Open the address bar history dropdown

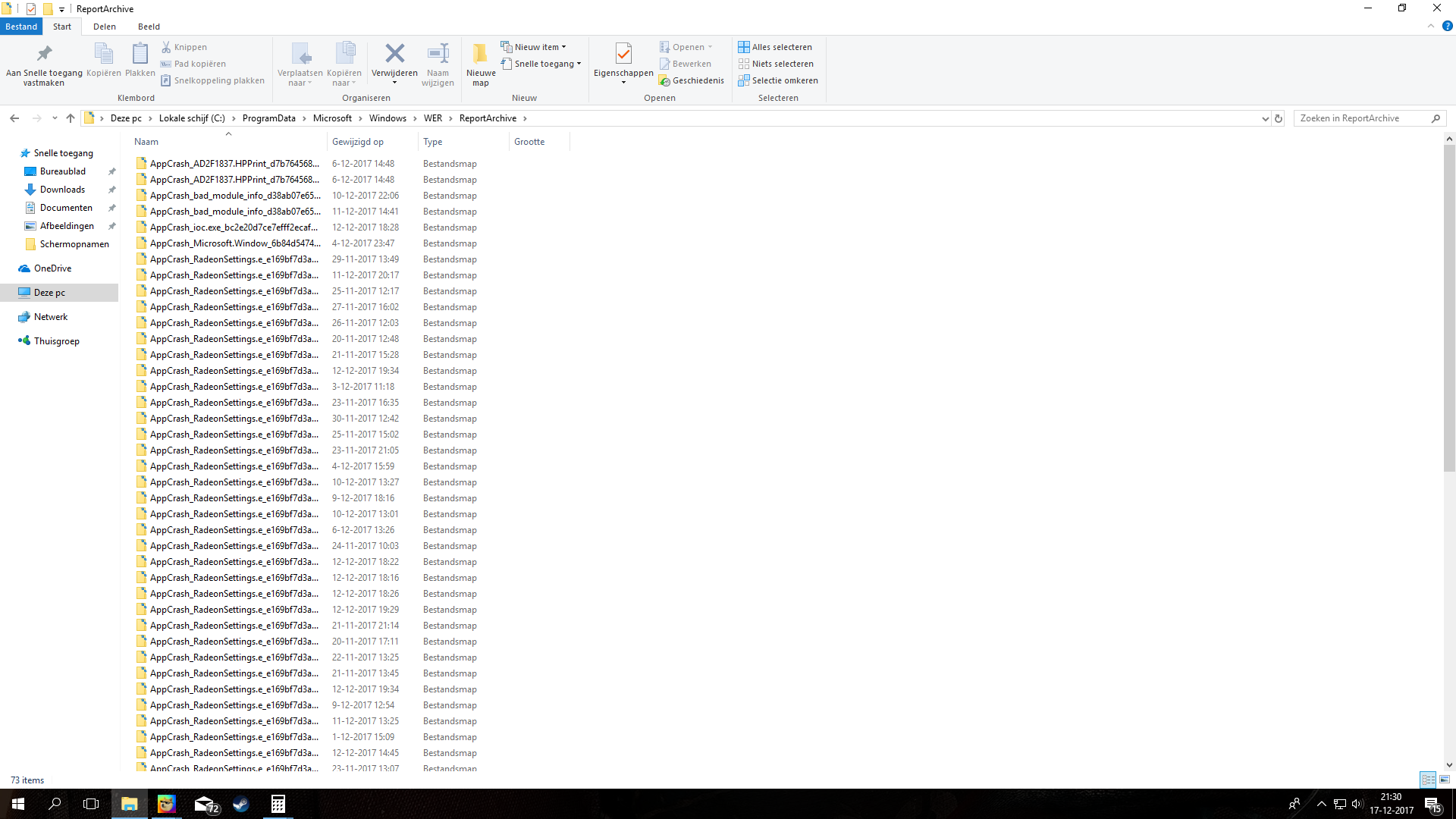click(x=1265, y=118)
